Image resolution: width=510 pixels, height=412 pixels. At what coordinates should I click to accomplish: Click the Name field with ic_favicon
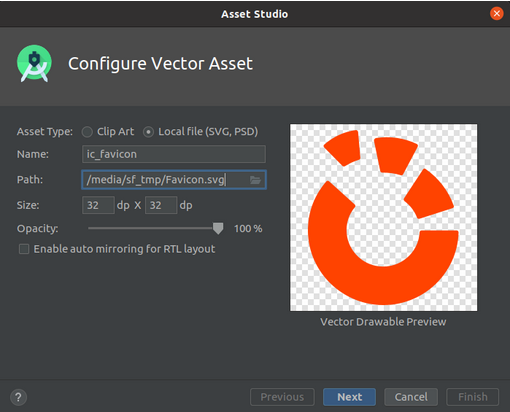[174, 154]
